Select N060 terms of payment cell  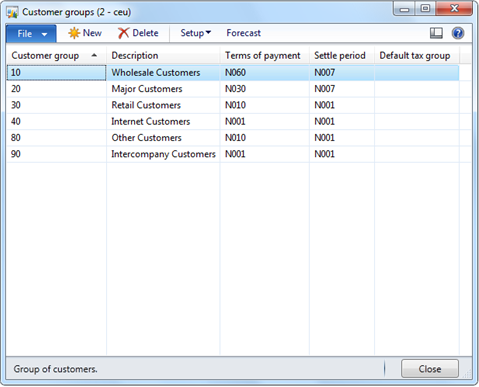tap(265, 72)
